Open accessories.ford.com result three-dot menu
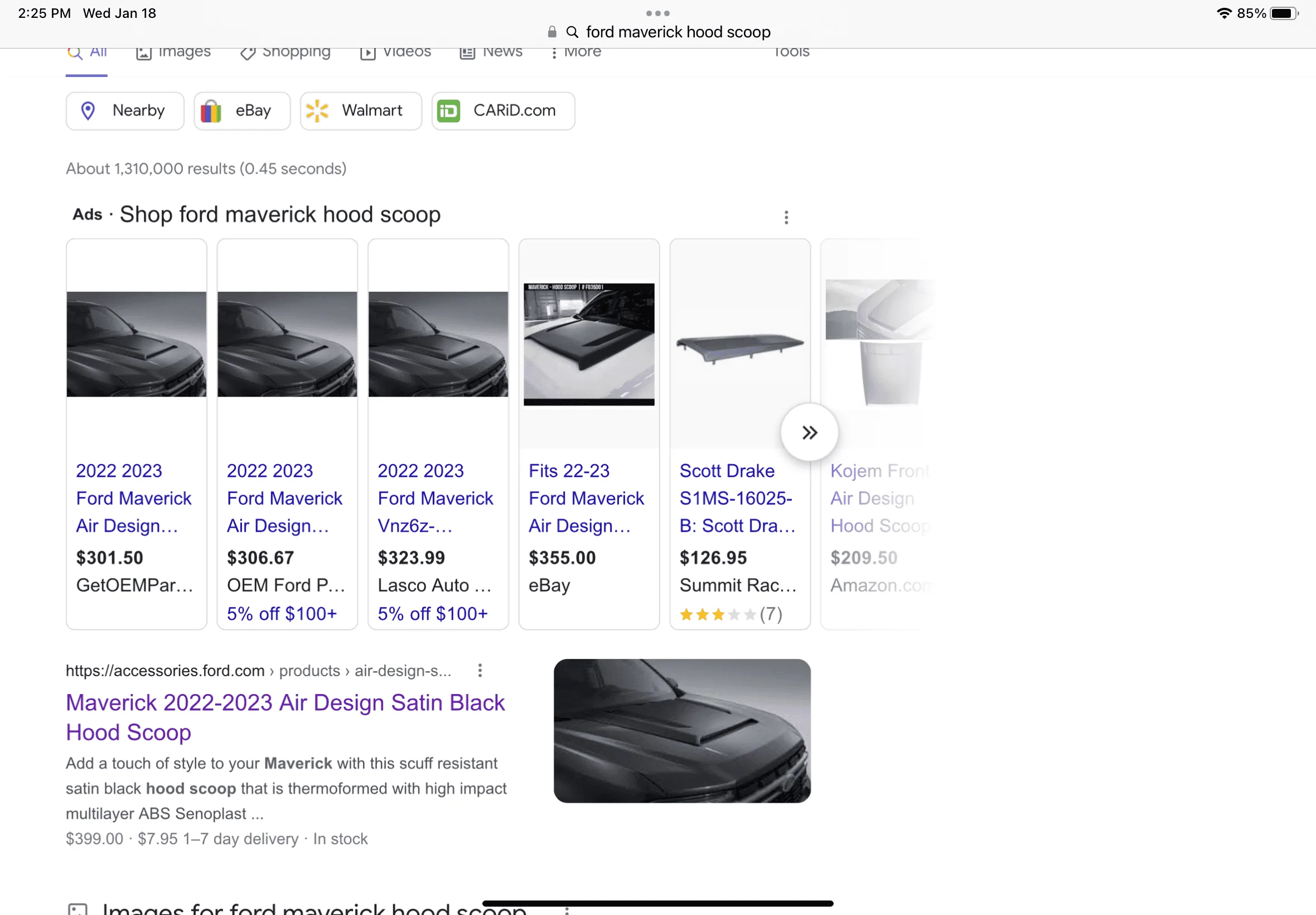This screenshot has width=1316, height=915. (480, 670)
